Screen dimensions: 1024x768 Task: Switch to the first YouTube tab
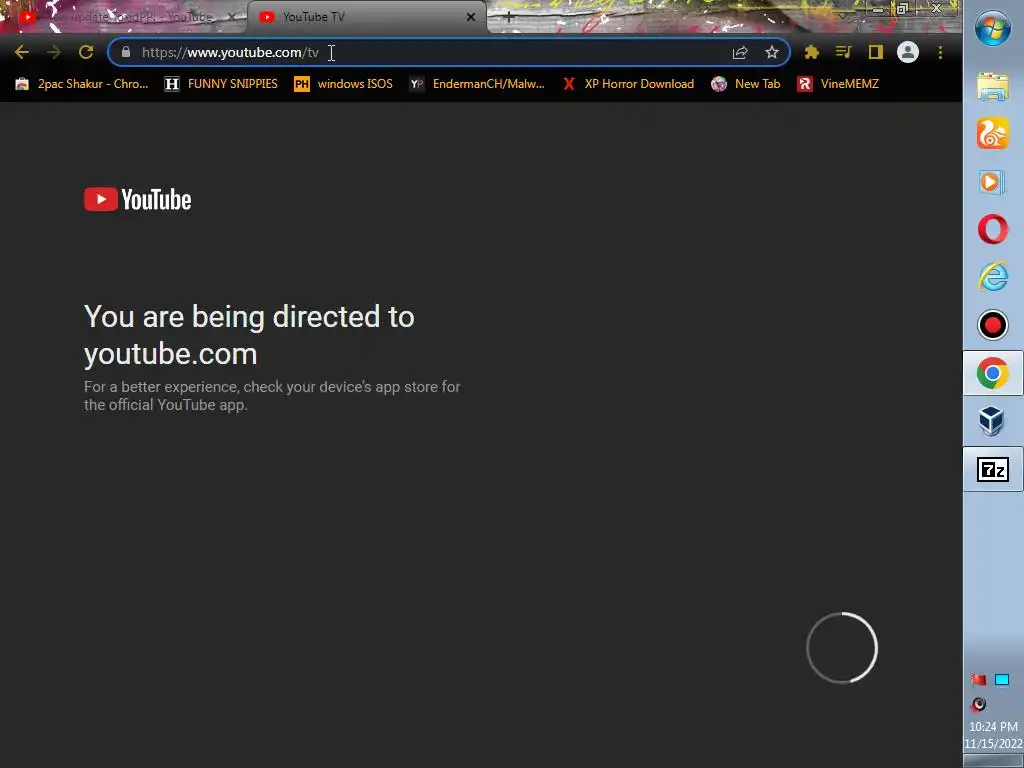[124, 17]
